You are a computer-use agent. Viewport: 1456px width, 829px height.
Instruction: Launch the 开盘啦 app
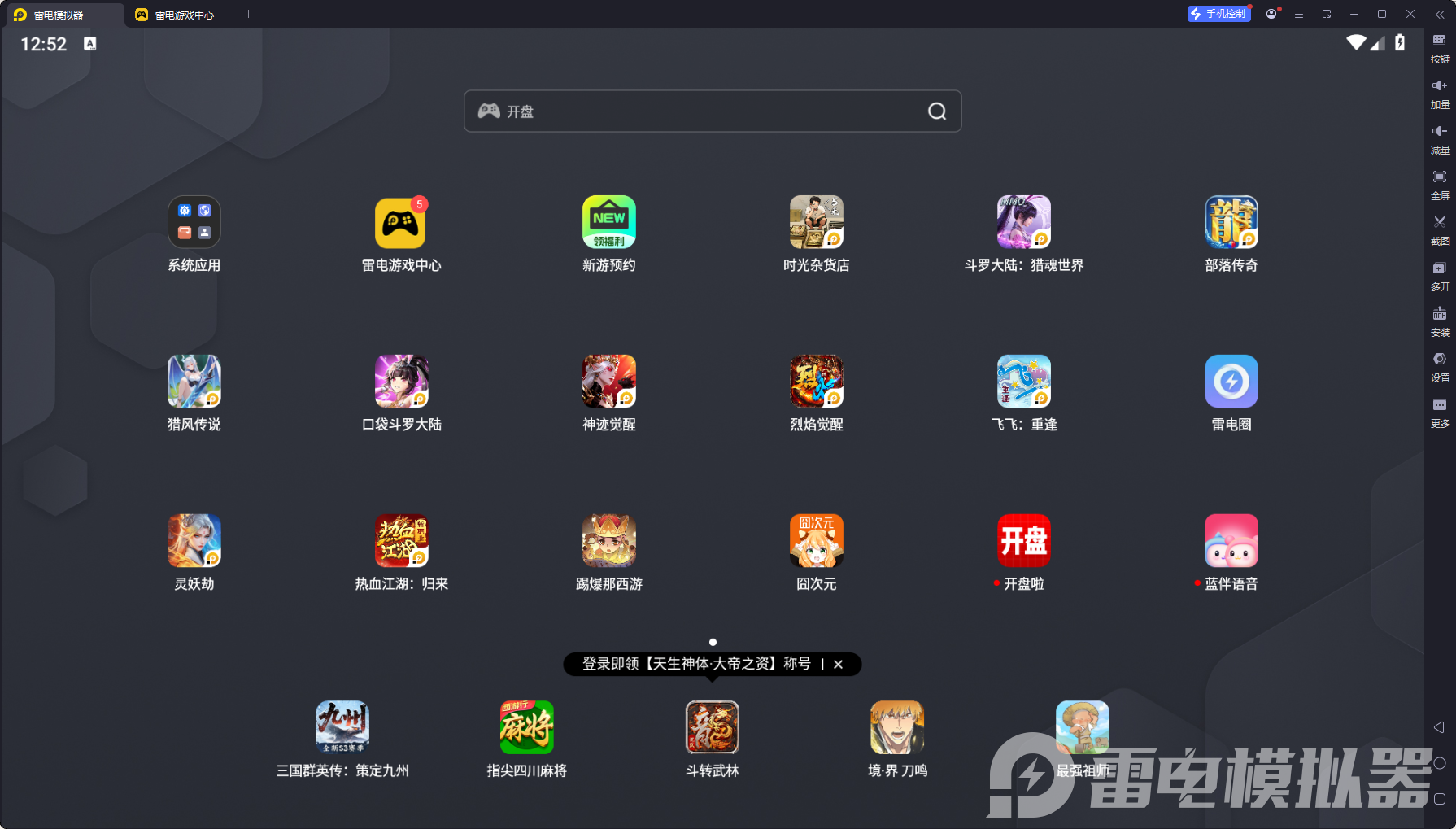(x=1023, y=541)
